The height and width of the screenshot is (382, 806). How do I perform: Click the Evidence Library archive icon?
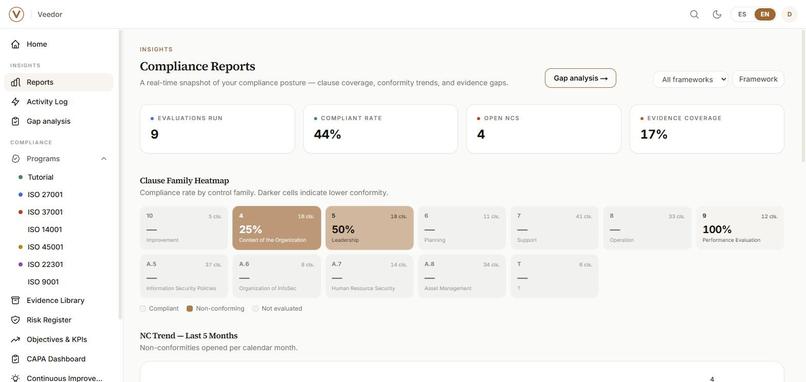[15, 300]
